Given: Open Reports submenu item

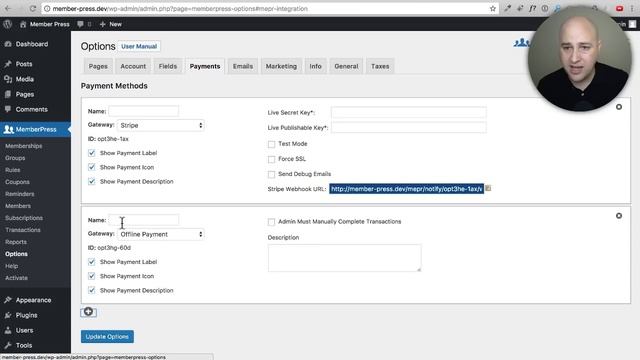Looking at the screenshot, I should coord(16,242).
